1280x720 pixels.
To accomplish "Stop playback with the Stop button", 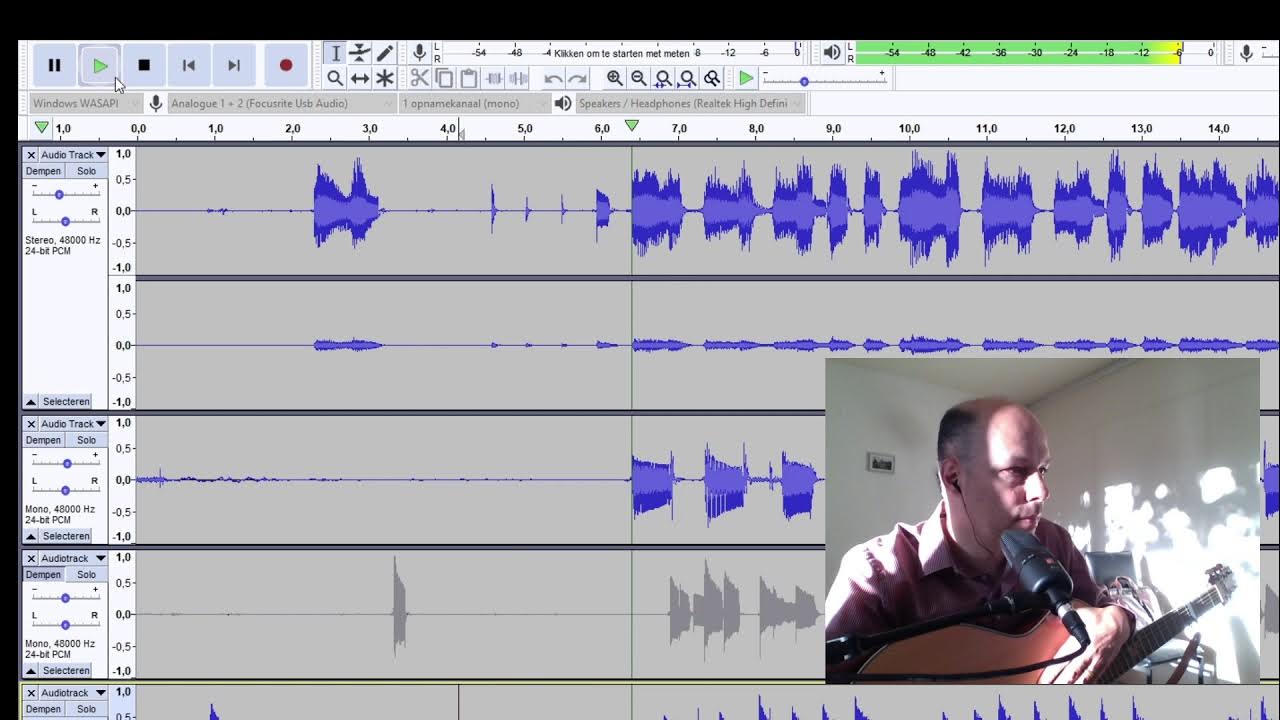I will click(x=144, y=65).
